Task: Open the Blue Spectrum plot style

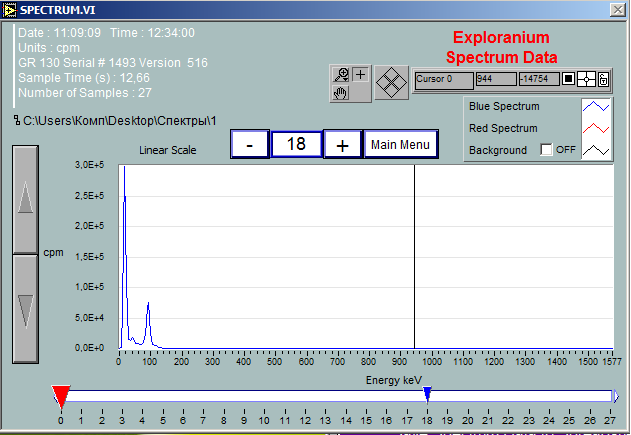Action: pos(598,107)
